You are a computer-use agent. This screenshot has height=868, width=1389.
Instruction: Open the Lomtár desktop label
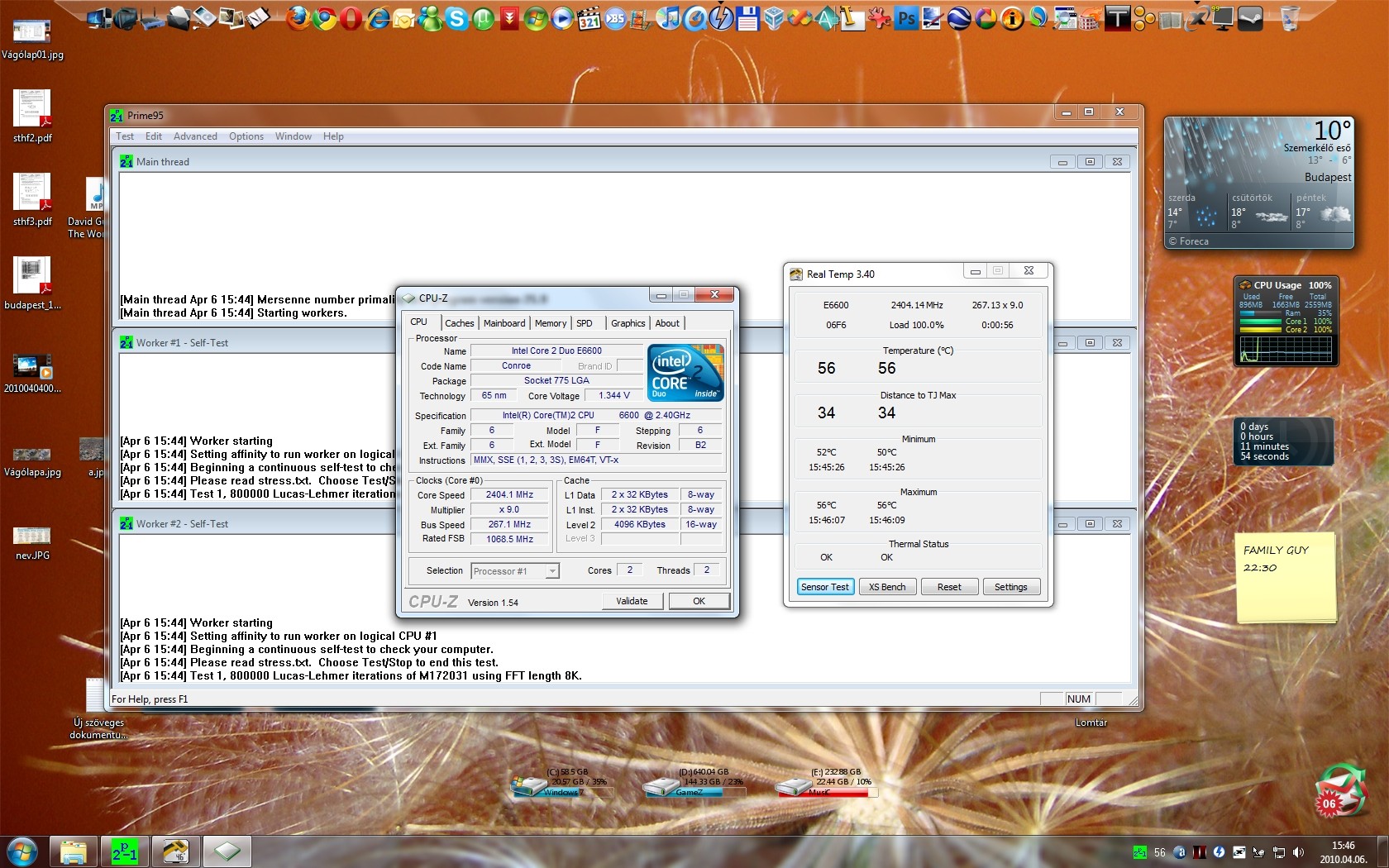[1091, 723]
